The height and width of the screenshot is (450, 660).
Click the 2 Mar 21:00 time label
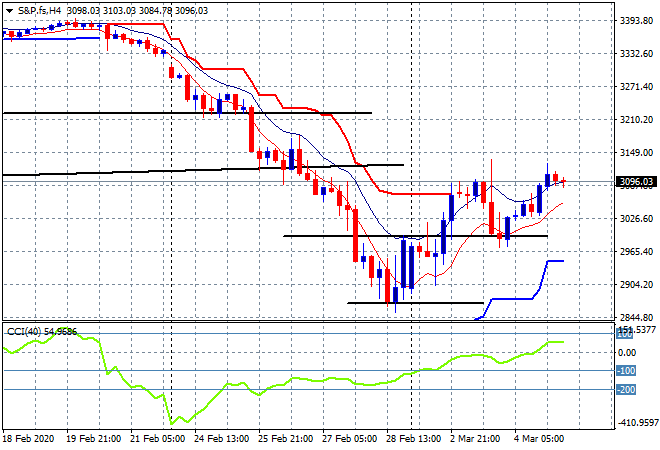pyautogui.click(x=475, y=439)
